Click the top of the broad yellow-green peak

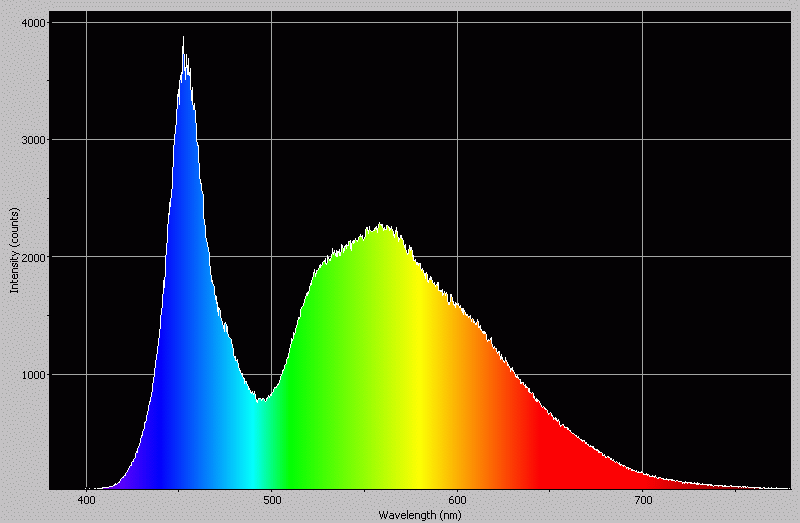380,226
